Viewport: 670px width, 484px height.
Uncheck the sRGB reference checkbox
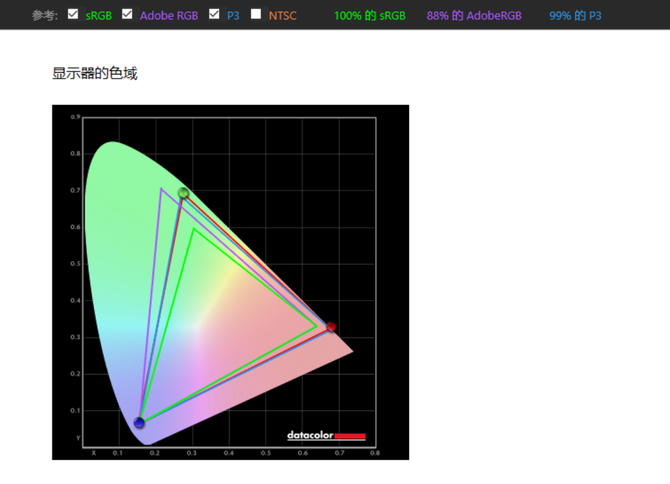point(73,15)
